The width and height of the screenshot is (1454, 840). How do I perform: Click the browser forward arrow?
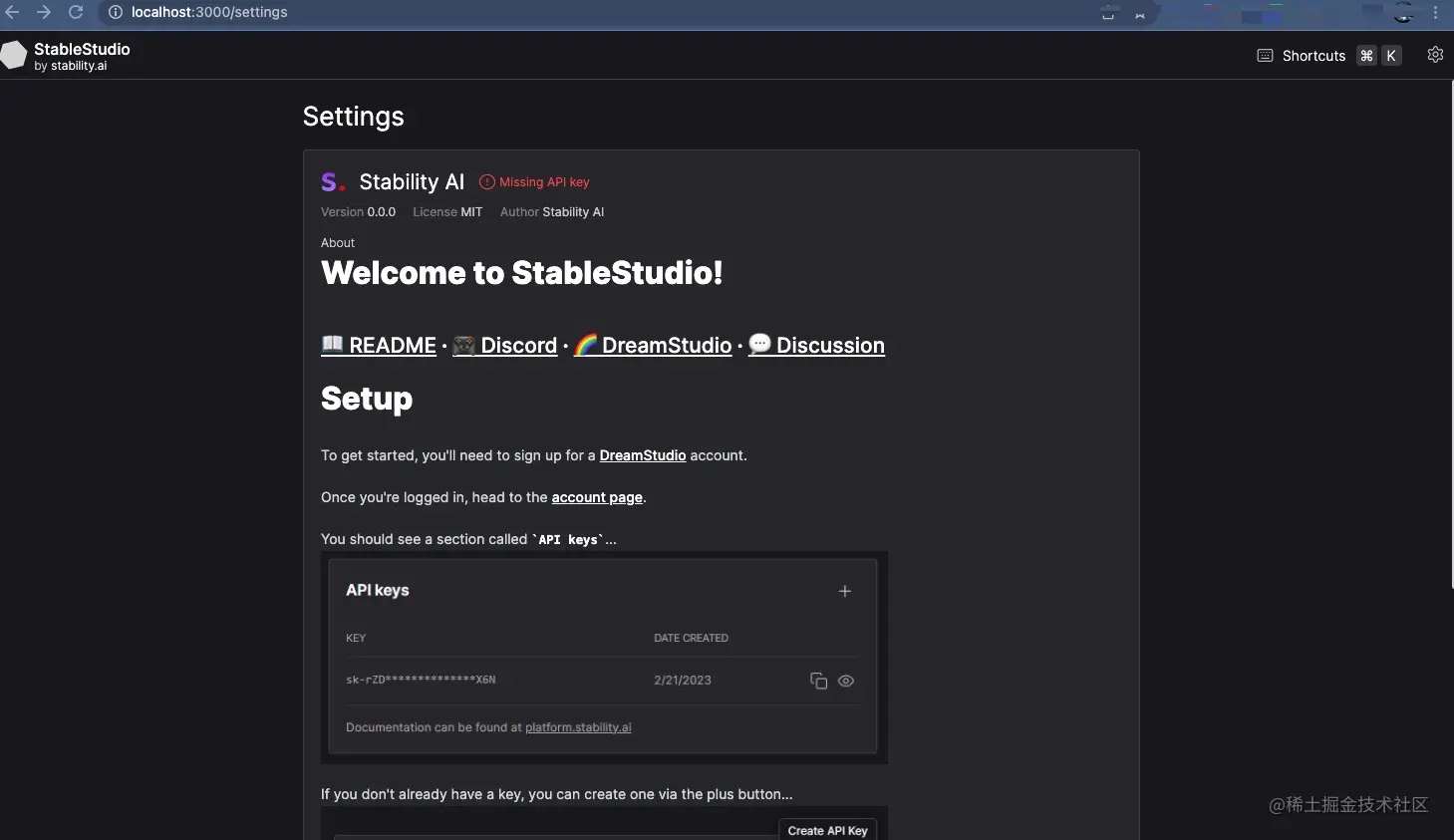tap(44, 12)
